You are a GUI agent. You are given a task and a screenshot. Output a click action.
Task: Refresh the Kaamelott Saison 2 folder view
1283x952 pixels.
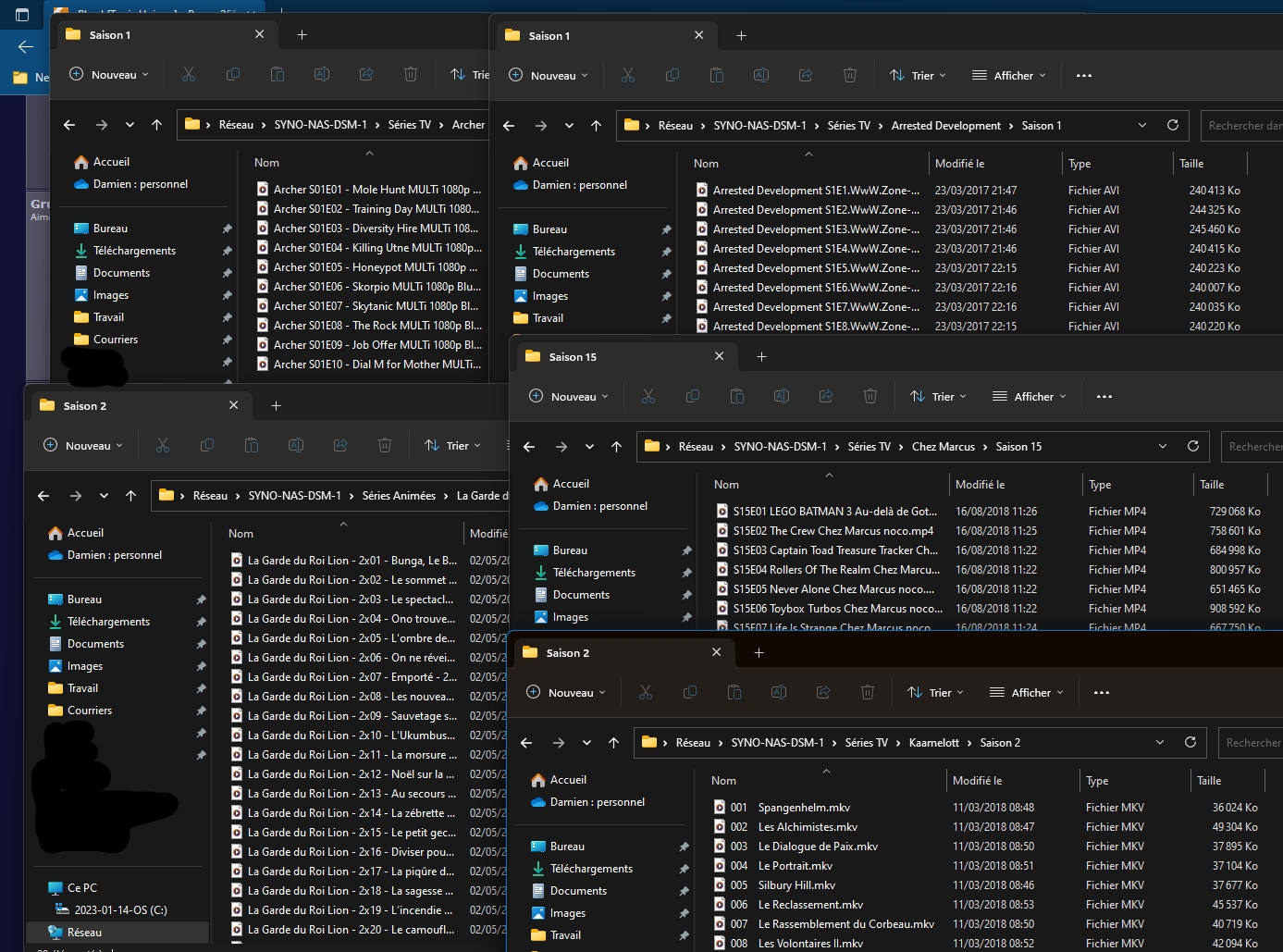(1190, 742)
